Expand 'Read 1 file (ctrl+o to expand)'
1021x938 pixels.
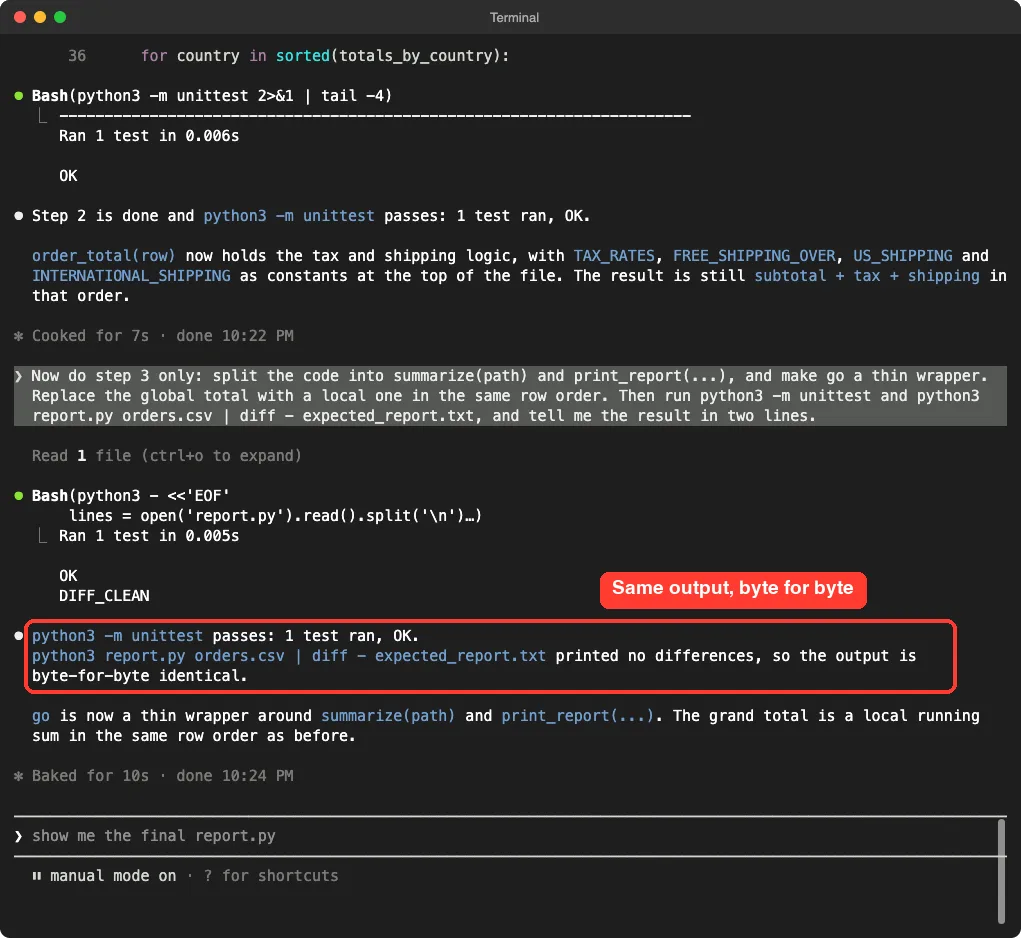tap(167, 456)
